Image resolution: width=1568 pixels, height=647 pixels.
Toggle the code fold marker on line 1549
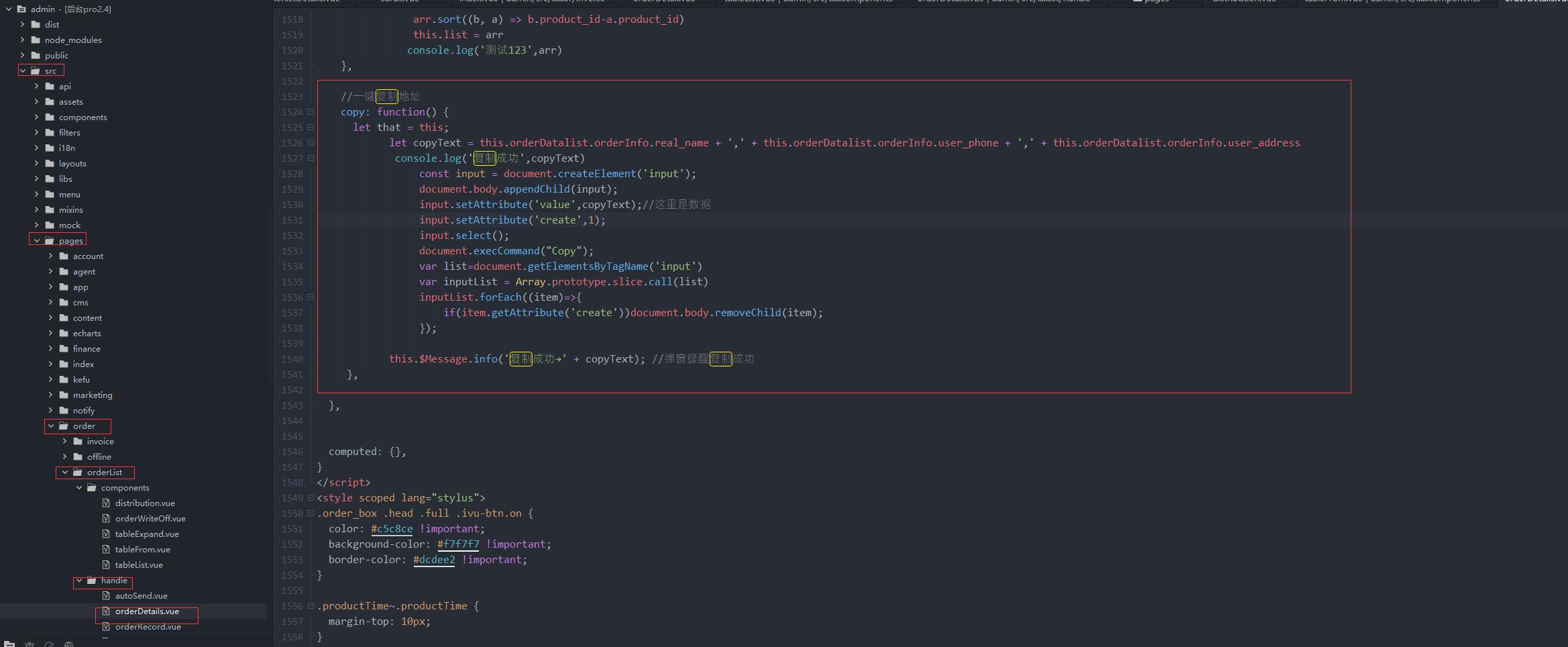(311, 497)
